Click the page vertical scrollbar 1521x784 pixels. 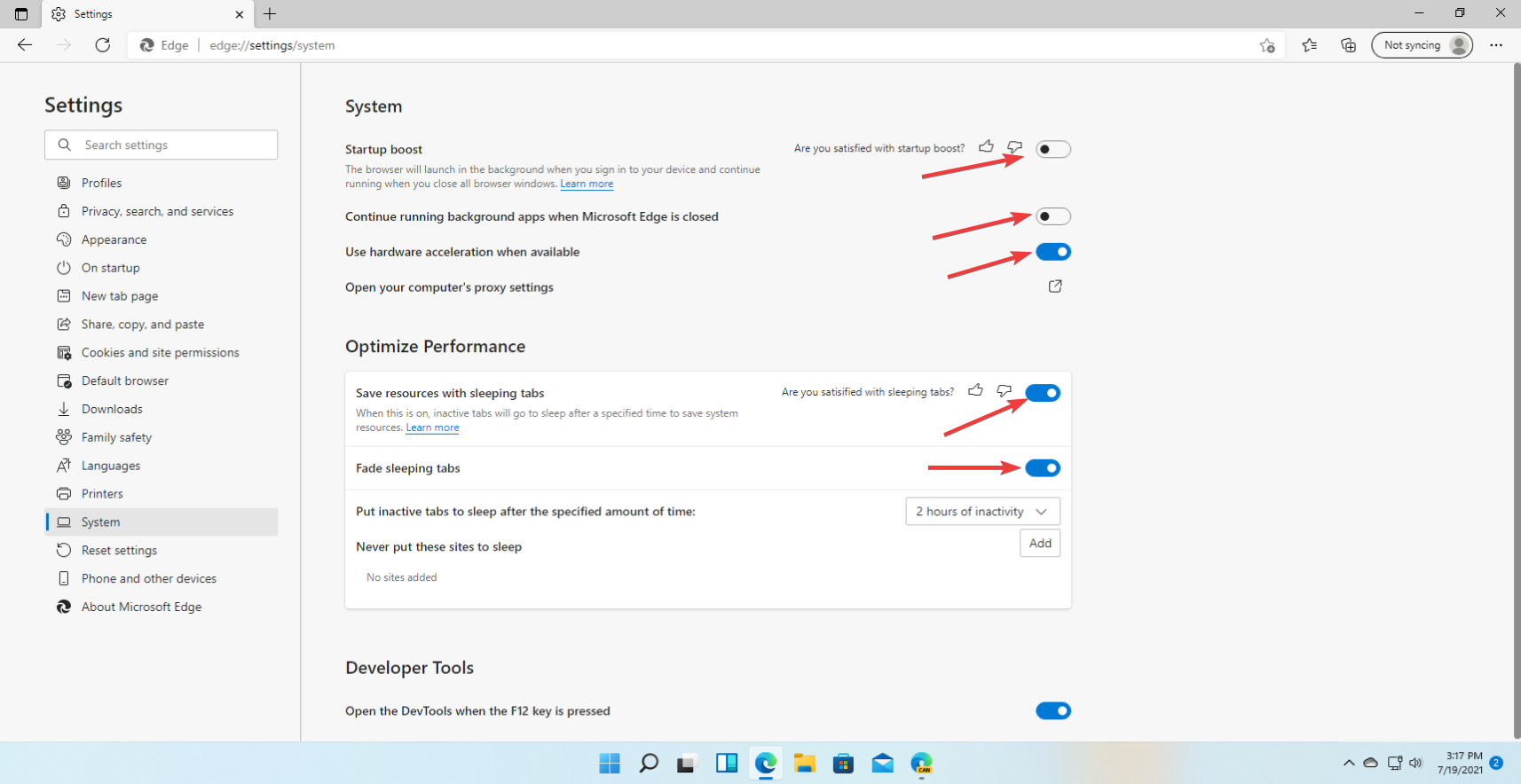[1517, 399]
